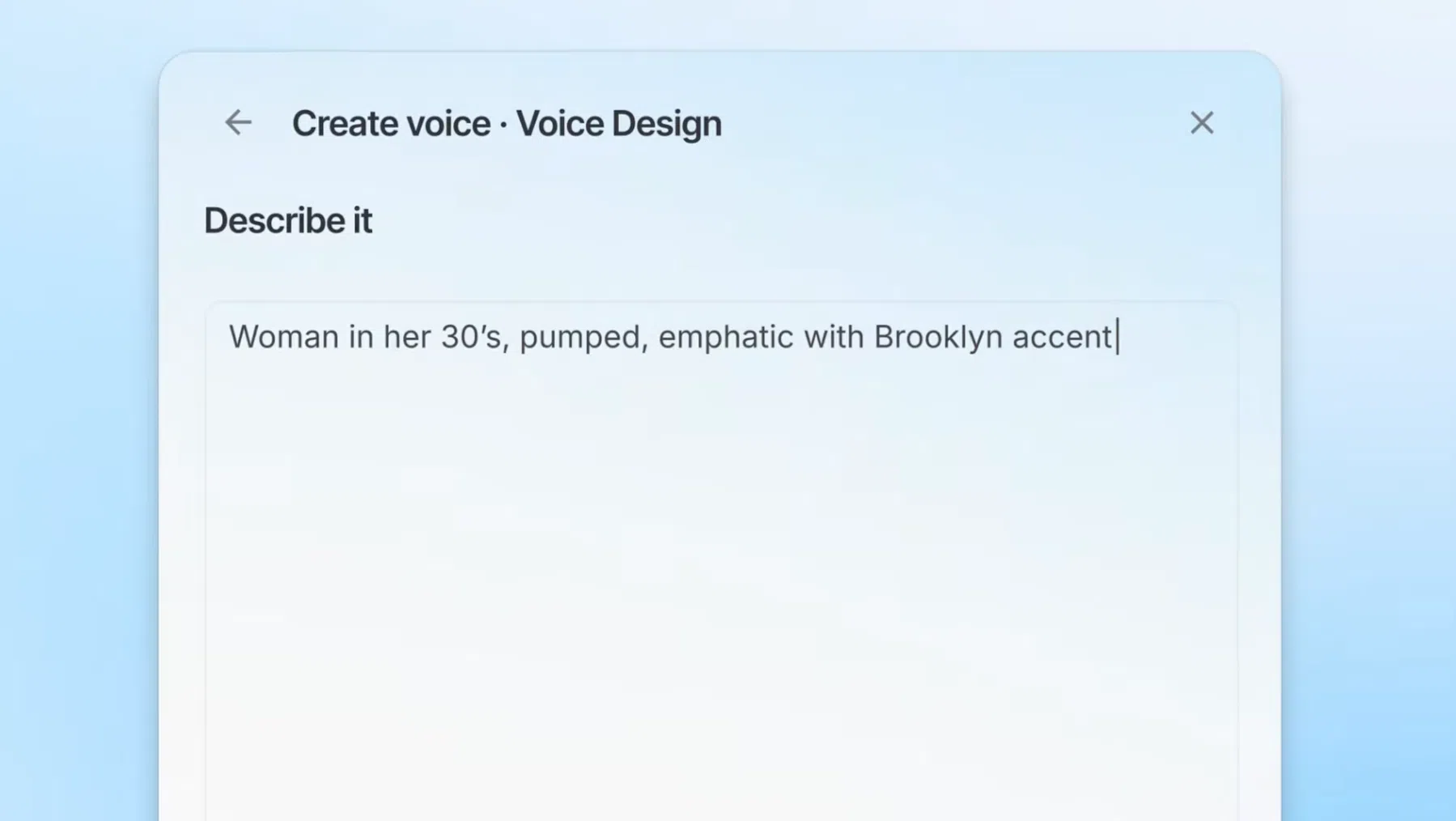Image resolution: width=1456 pixels, height=821 pixels.
Task: Close the Voice Design dialog
Action: click(1202, 122)
